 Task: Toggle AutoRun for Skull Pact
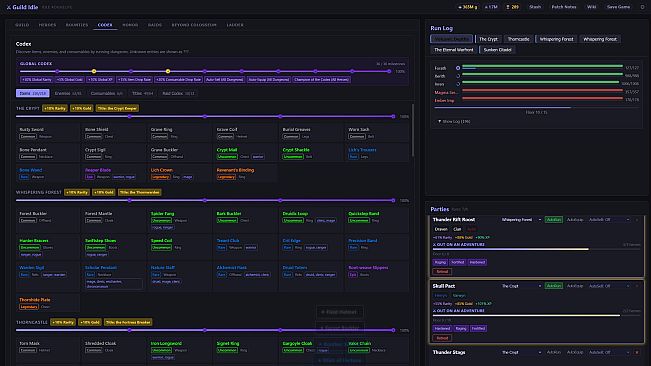tap(553, 286)
